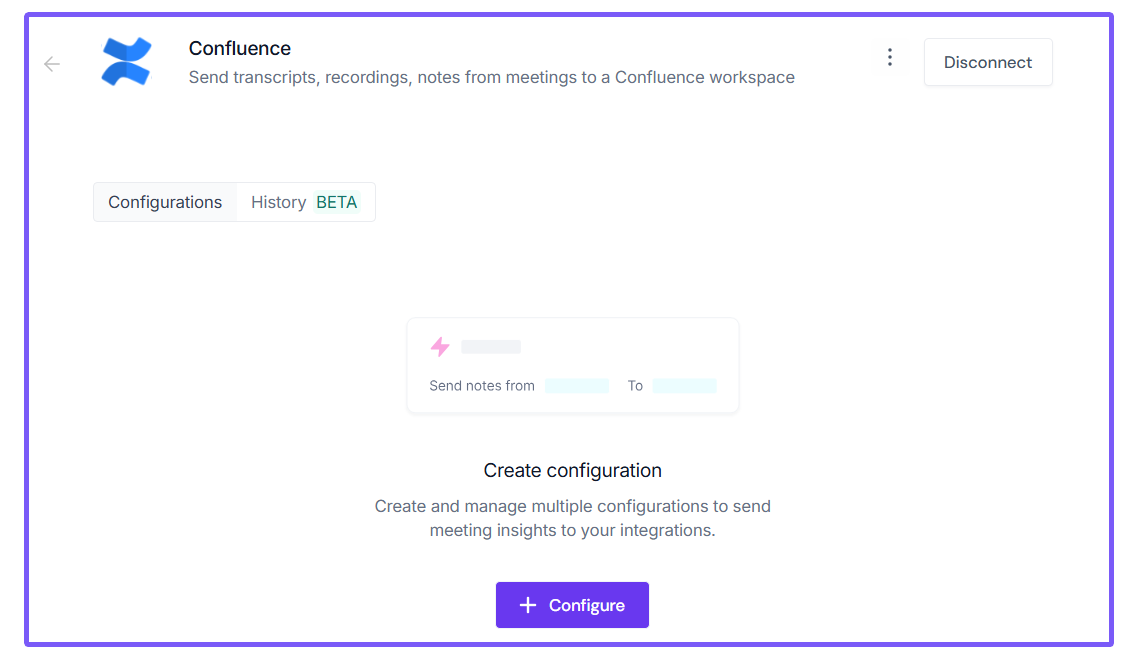
Task: Select the Confluence title text
Action: click(x=240, y=48)
